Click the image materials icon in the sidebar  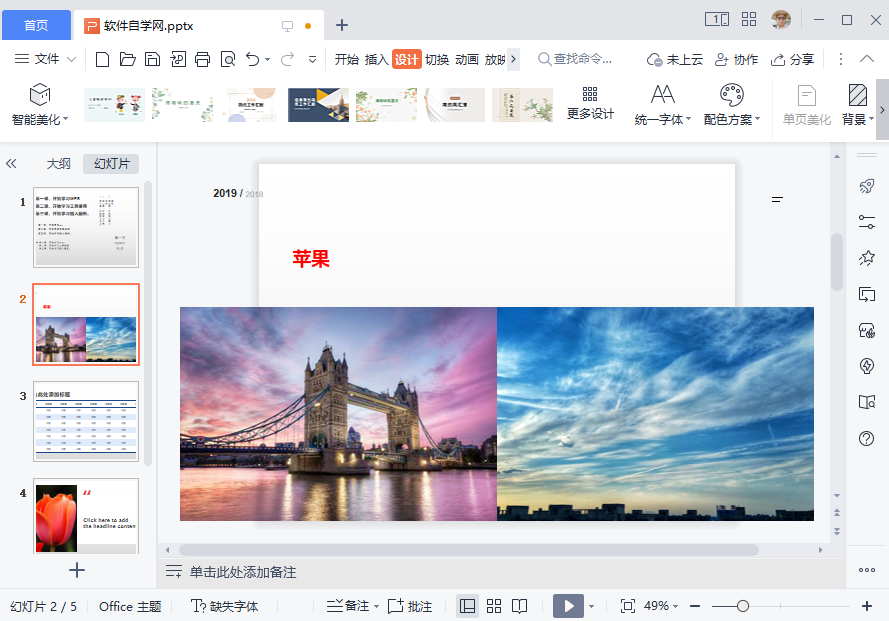[866, 330]
